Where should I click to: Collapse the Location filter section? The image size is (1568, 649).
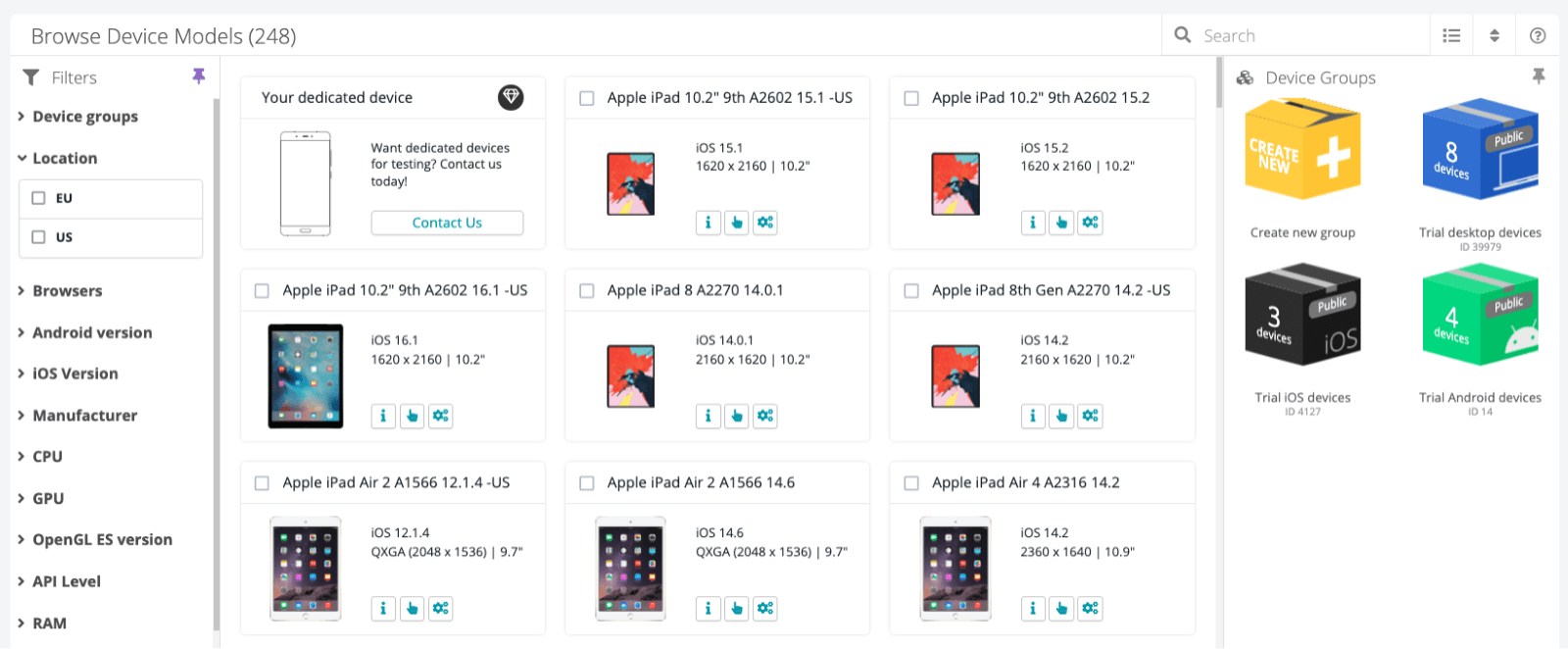click(x=64, y=158)
